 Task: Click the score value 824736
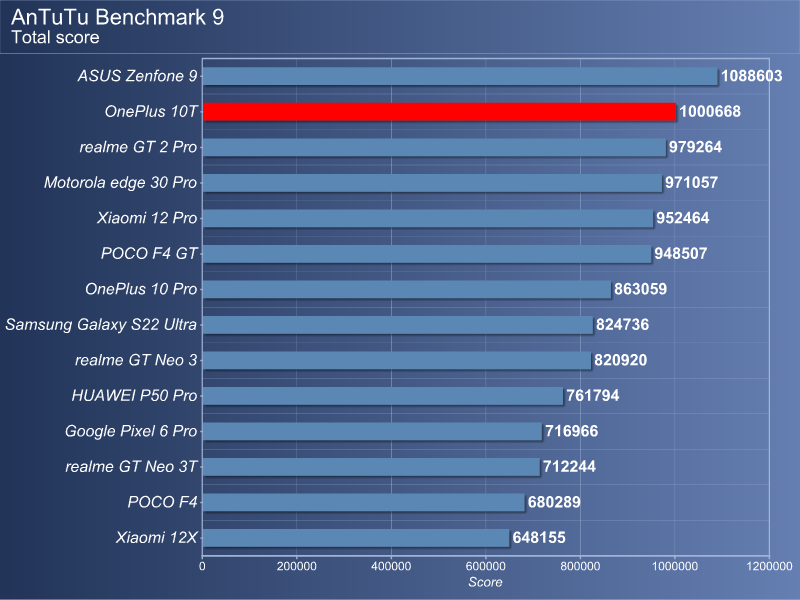[x=622, y=325]
